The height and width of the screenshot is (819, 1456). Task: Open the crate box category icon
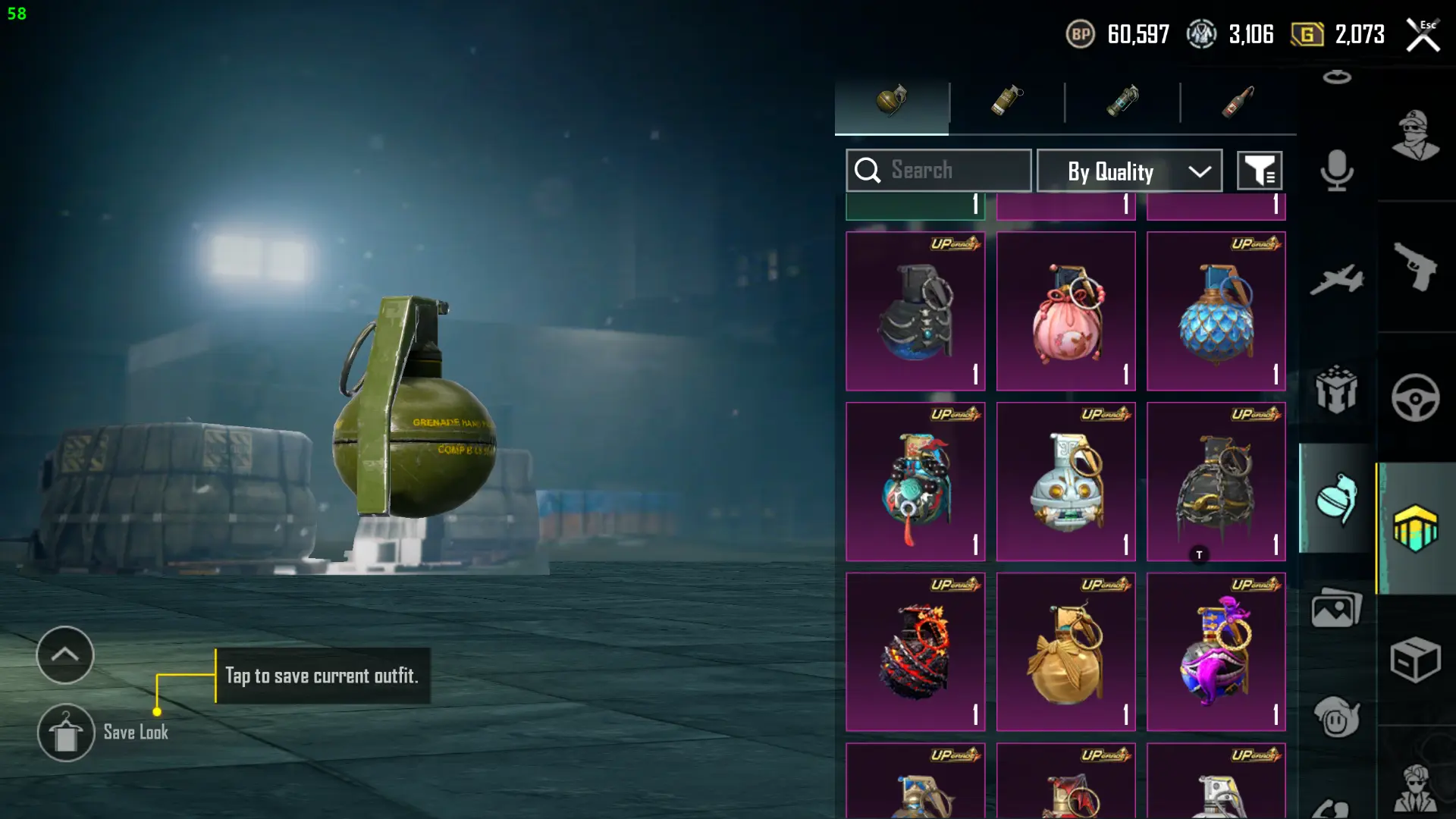(x=1415, y=660)
